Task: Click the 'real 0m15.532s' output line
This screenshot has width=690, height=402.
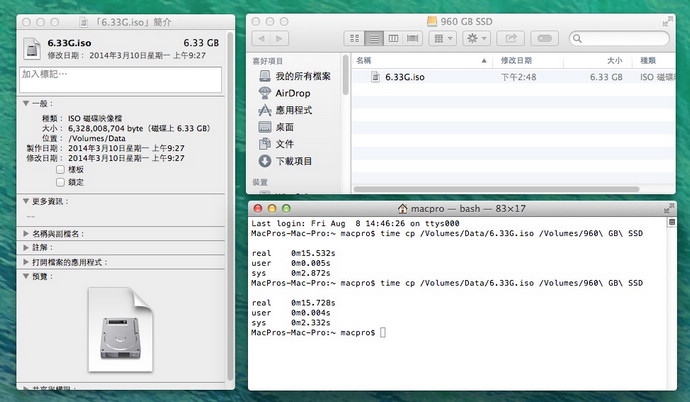Action: [x=293, y=253]
